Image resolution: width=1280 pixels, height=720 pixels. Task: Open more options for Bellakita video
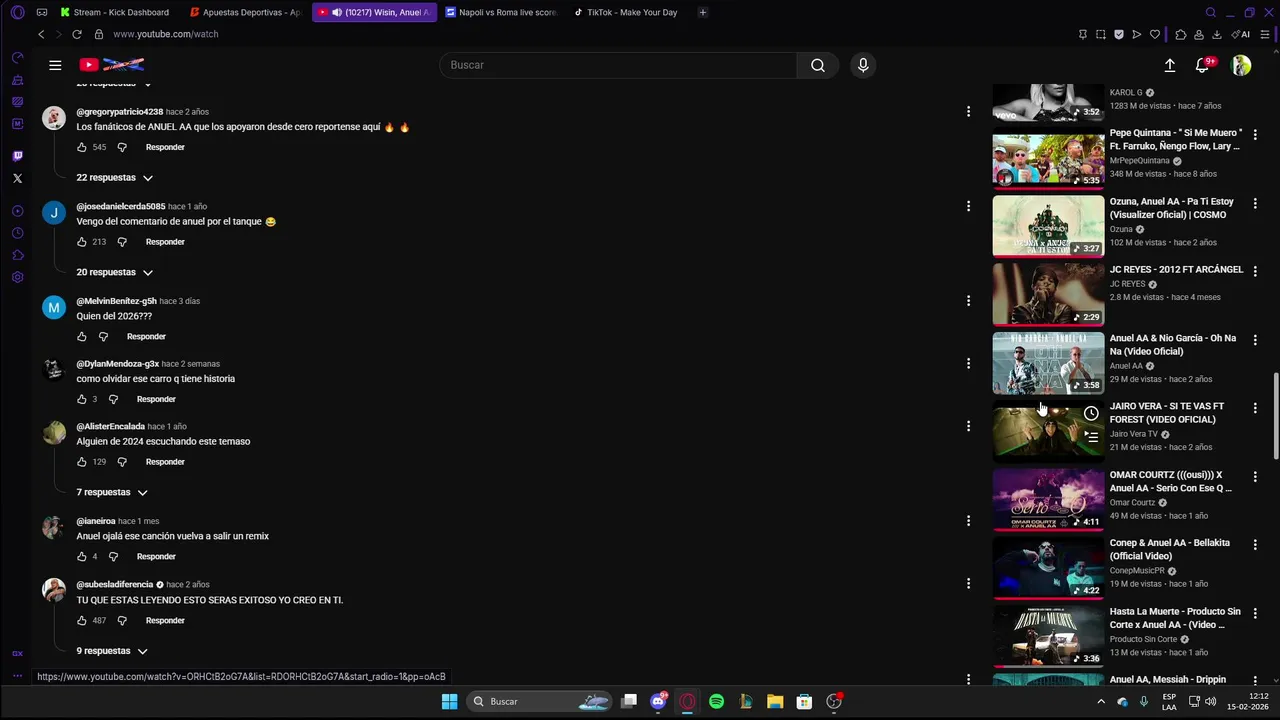click(1255, 545)
